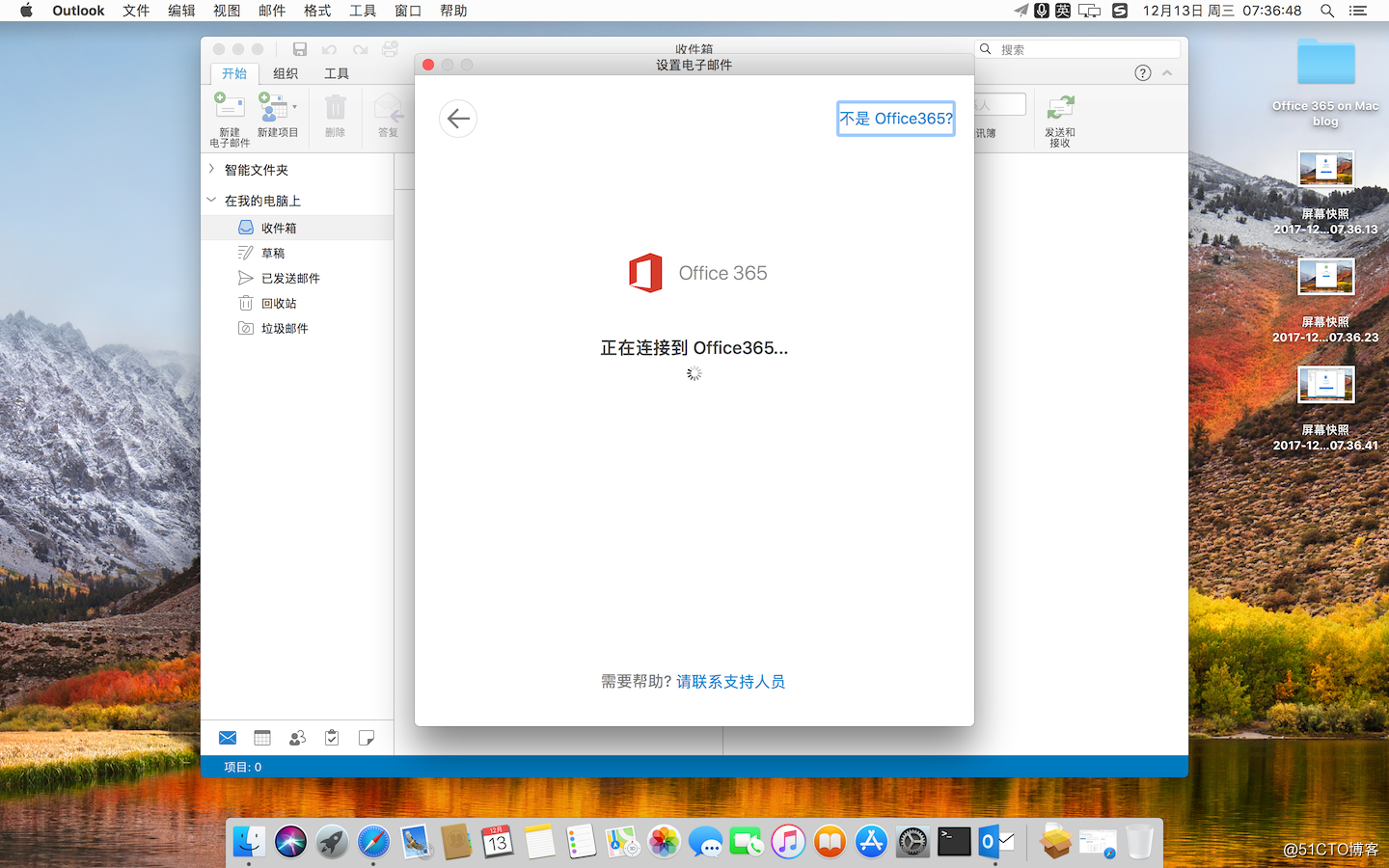The image size is (1389, 868).
Task: Switch to Notes view in bottom navigation
Action: [367, 738]
